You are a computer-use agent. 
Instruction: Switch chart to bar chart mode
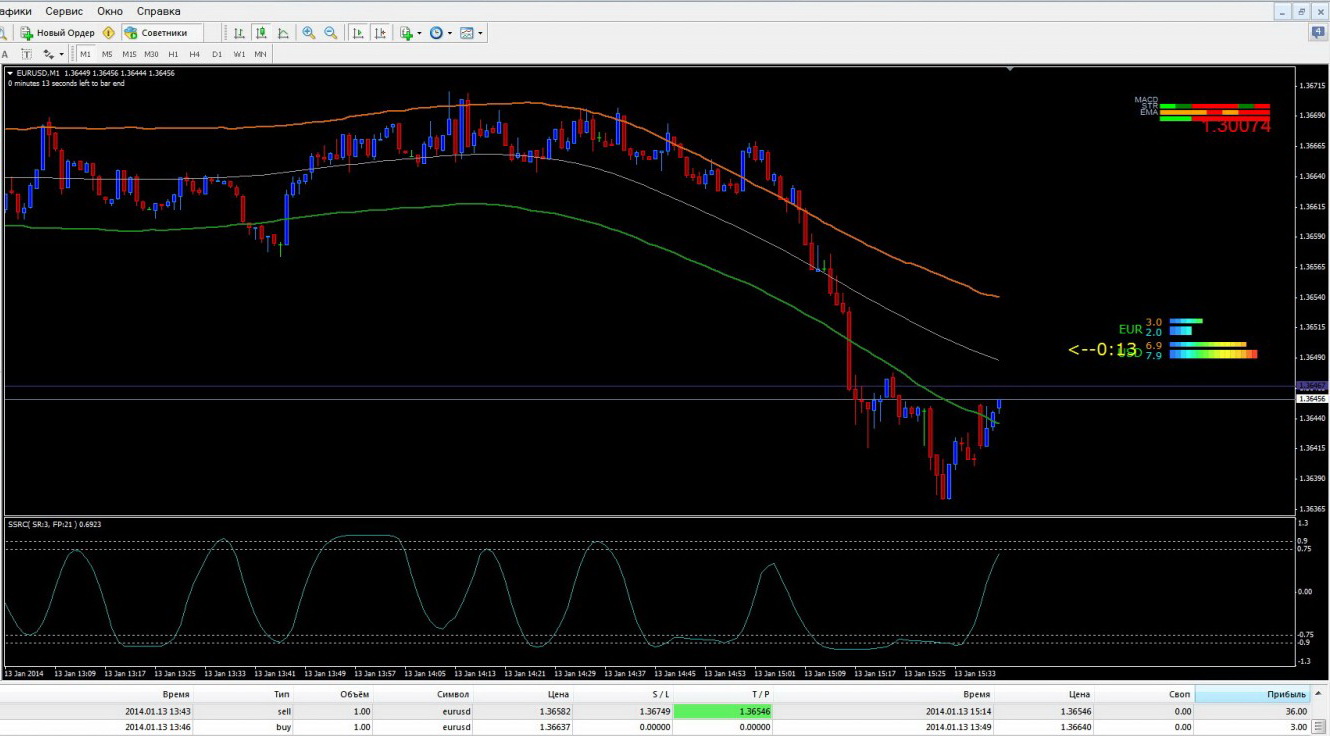tap(239, 33)
